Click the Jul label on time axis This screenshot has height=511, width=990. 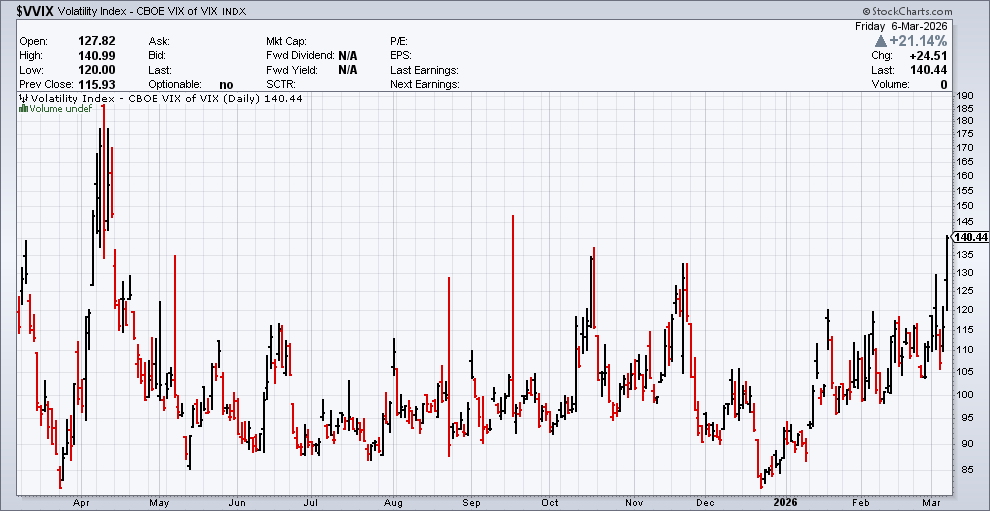coord(311,503)
